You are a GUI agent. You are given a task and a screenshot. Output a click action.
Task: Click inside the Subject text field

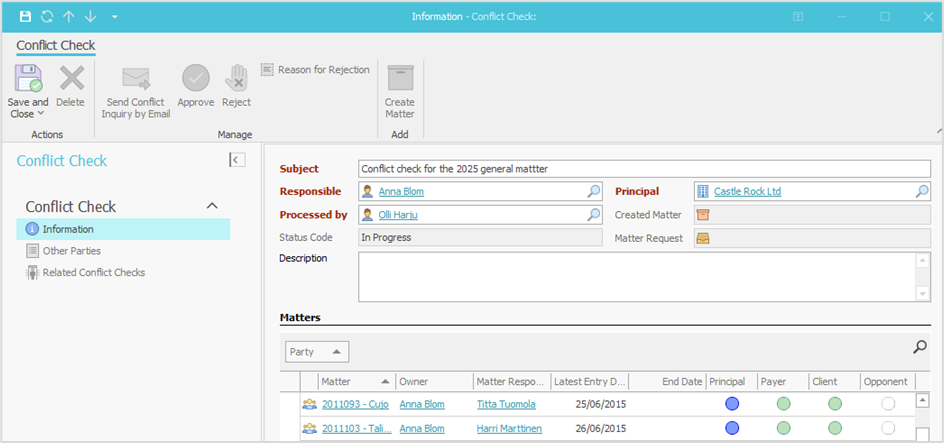(643, 169)
